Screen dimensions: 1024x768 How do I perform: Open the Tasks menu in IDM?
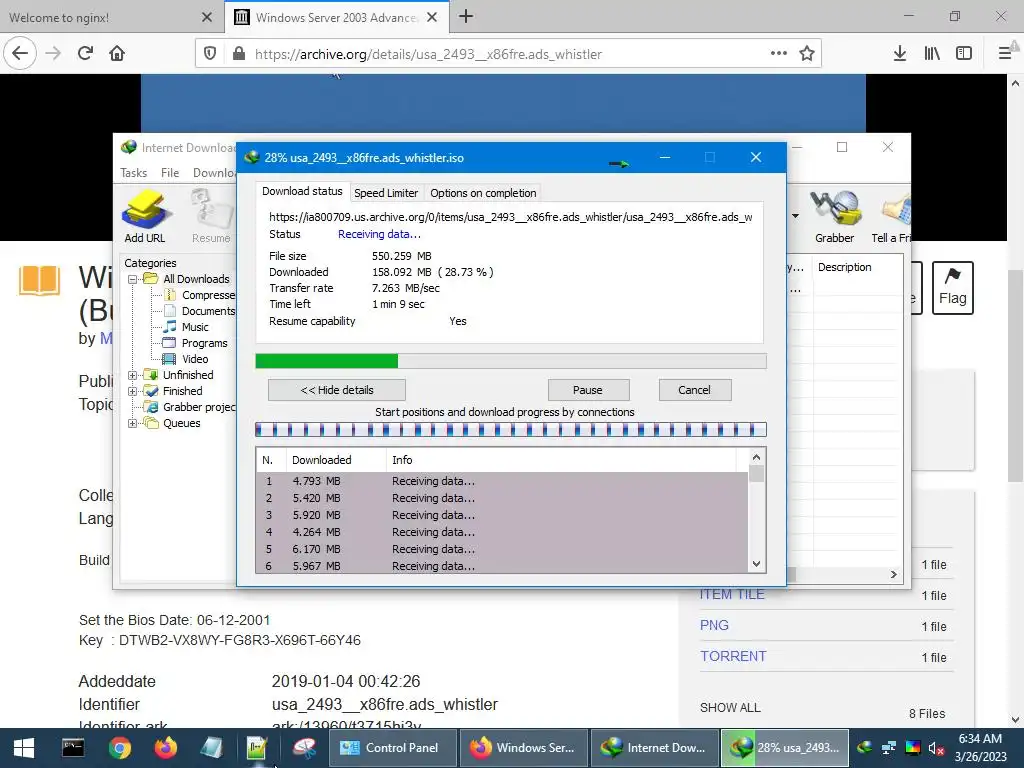tap(133, 172)
